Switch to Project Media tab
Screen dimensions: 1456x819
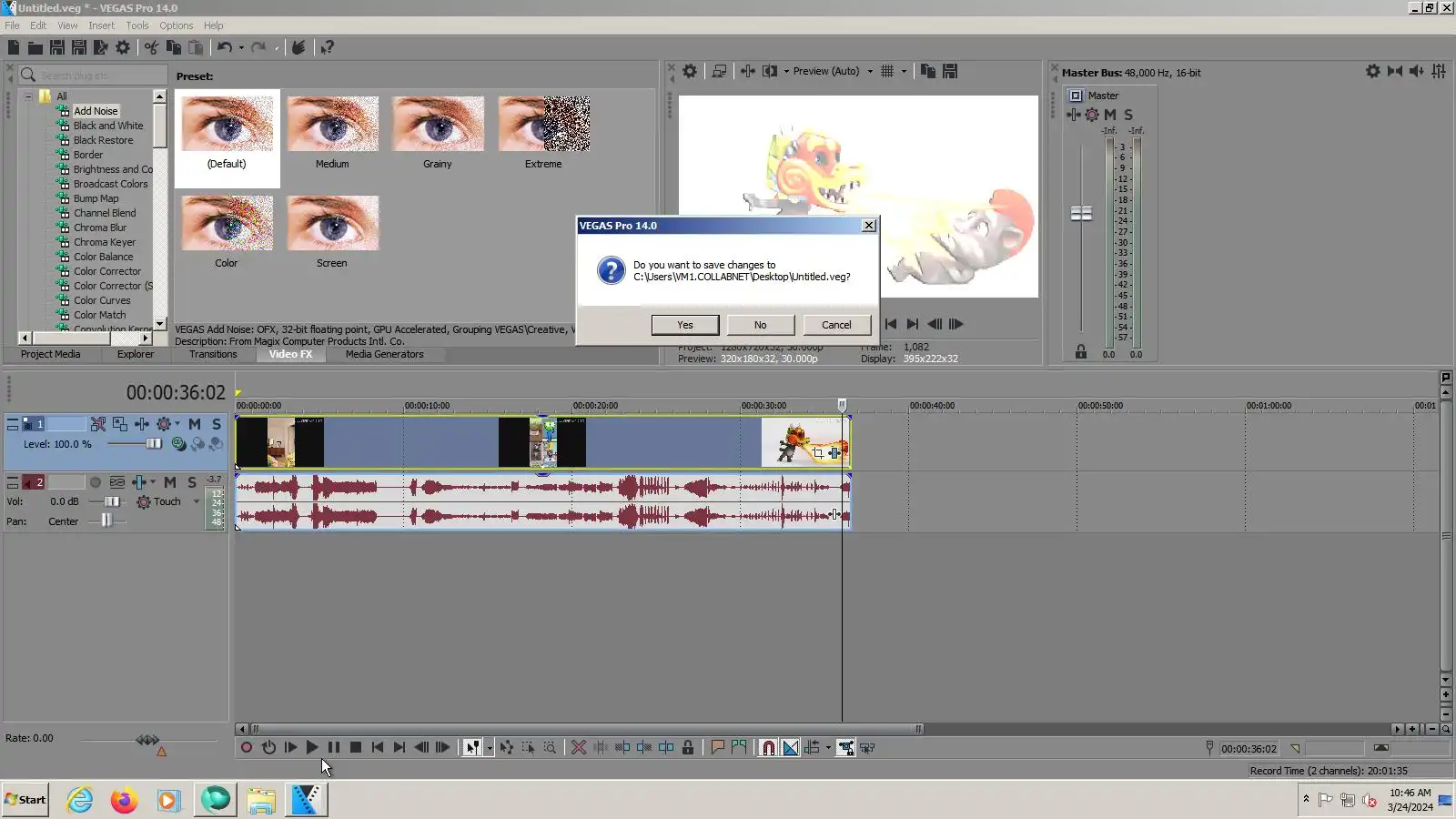click(x=51, y=355)
